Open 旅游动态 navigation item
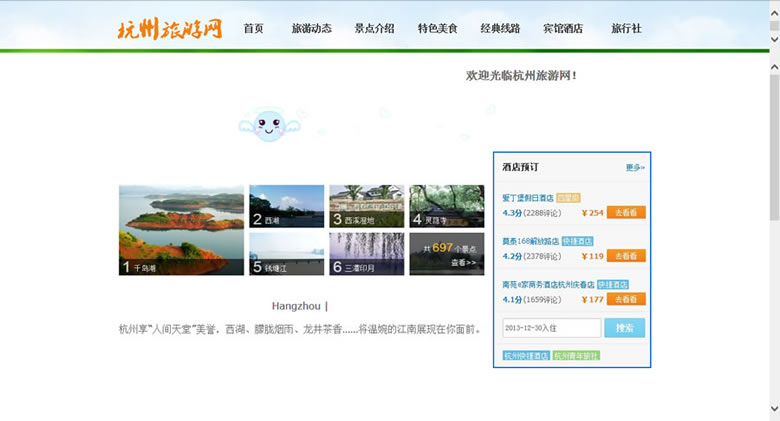Viewport: 780px width, 421px height. pyautogui.click(x=311, y=29)
